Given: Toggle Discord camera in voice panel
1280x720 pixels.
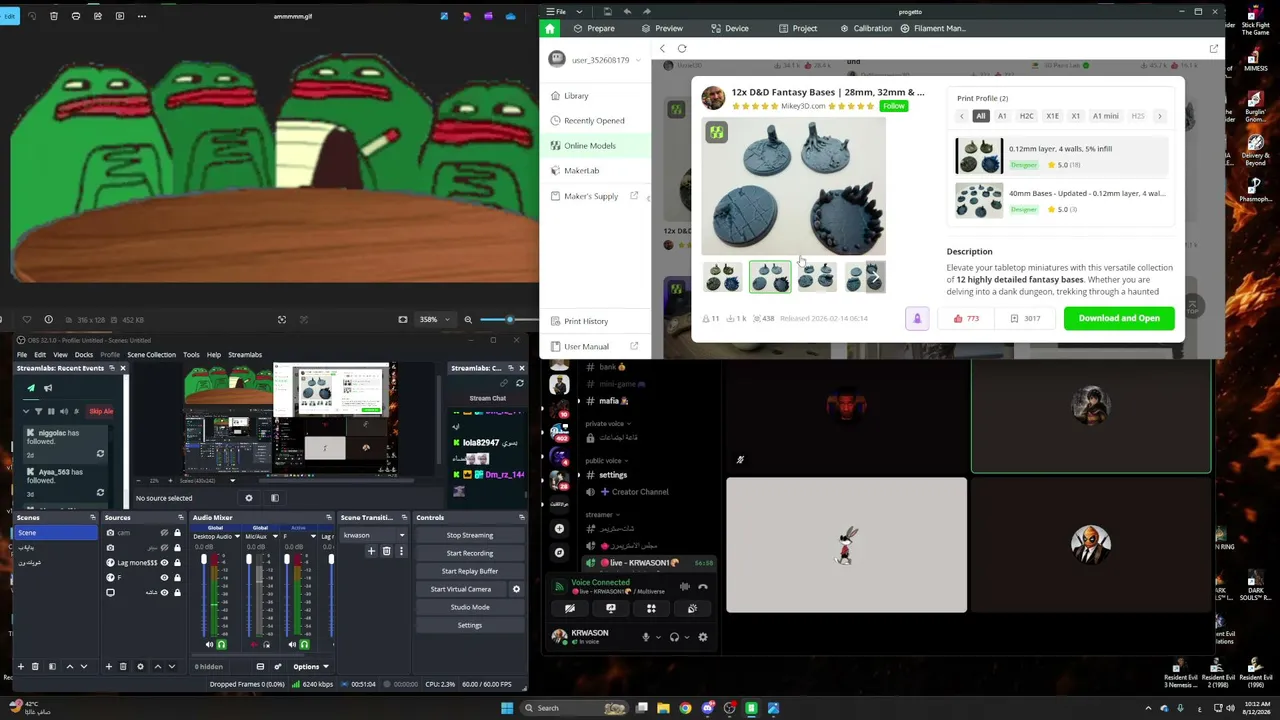Looking at the screenshot, I should [570, 608].
